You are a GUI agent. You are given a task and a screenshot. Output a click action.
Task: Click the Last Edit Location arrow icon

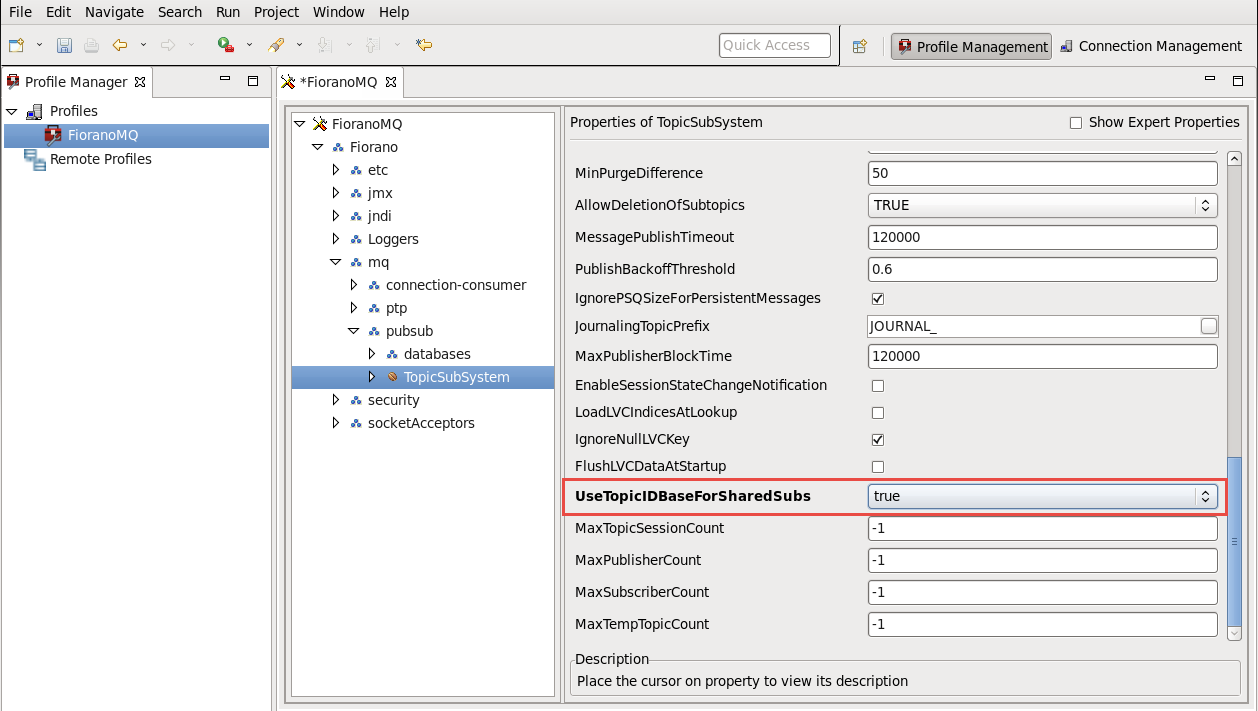coord(424,45)
